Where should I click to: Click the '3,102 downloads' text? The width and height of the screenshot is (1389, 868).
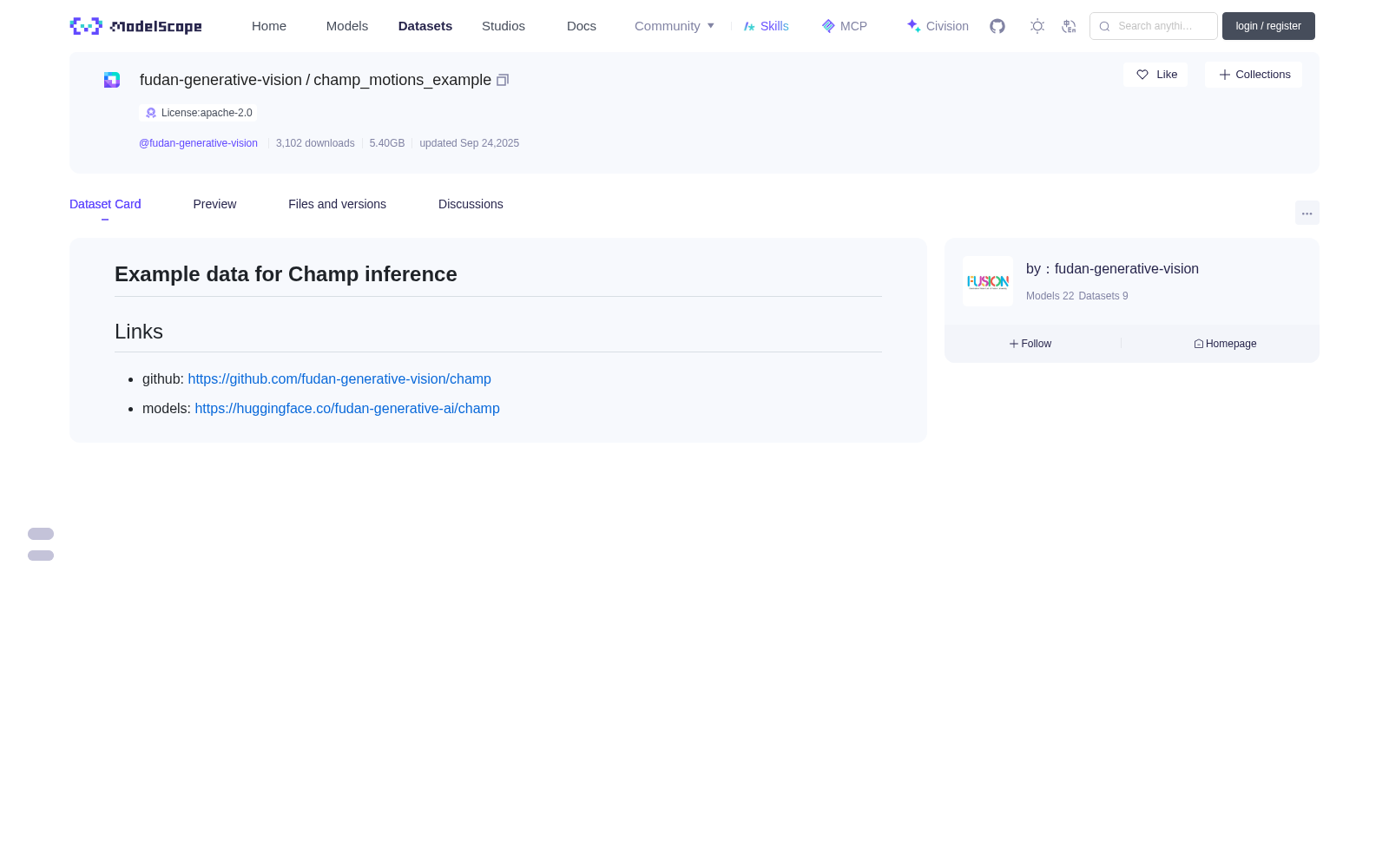click(x=315, y=143)
